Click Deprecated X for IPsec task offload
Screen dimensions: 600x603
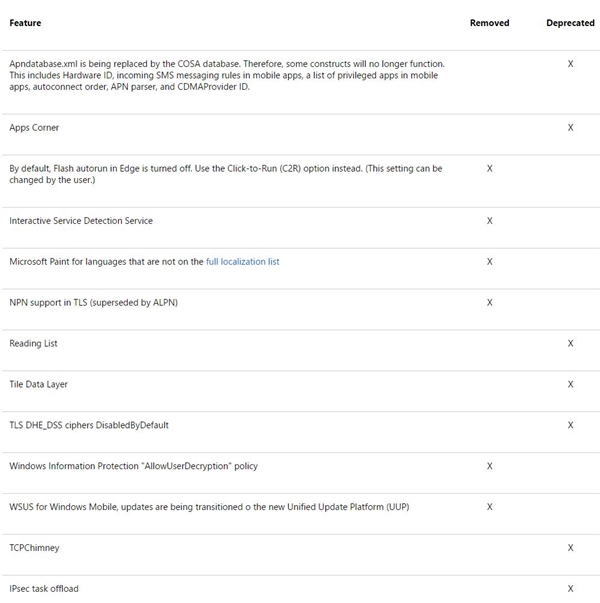(570, 588)
